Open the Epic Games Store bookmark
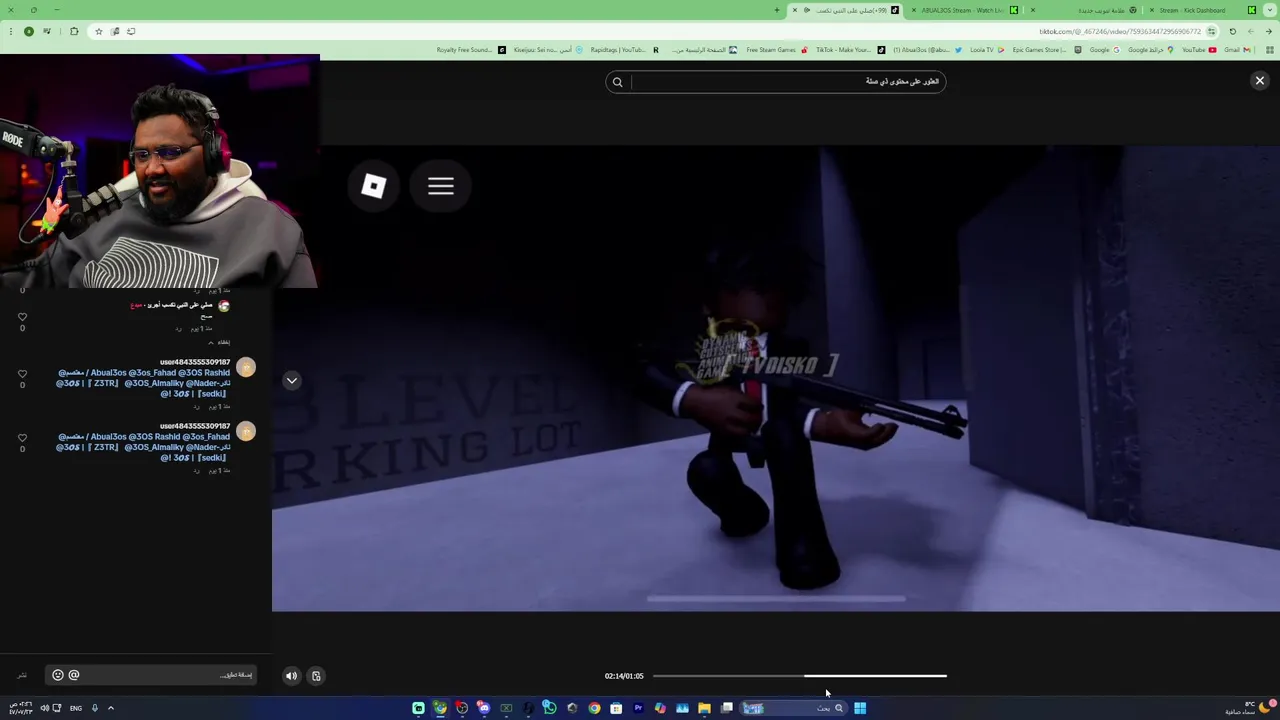The image size is (1280, 720). 1045,50
